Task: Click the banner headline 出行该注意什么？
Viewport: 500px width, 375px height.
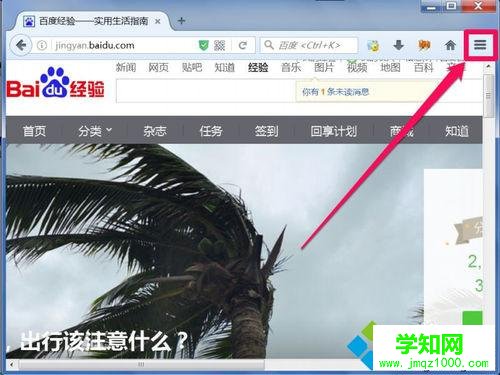Action: pos(104,341)
